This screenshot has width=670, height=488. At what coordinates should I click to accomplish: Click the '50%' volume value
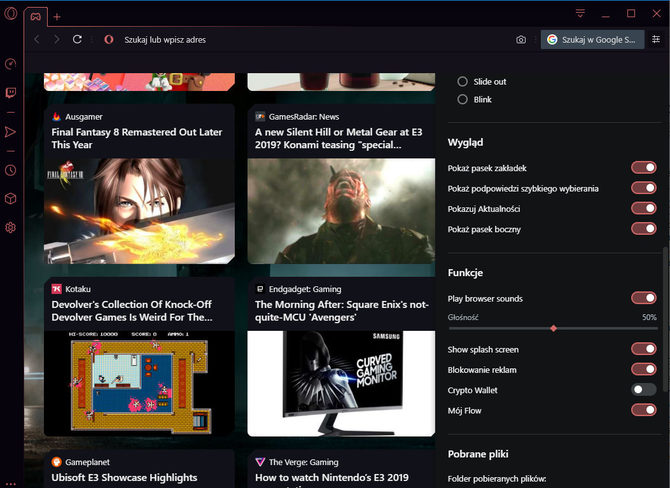click(x=649, y=317)
